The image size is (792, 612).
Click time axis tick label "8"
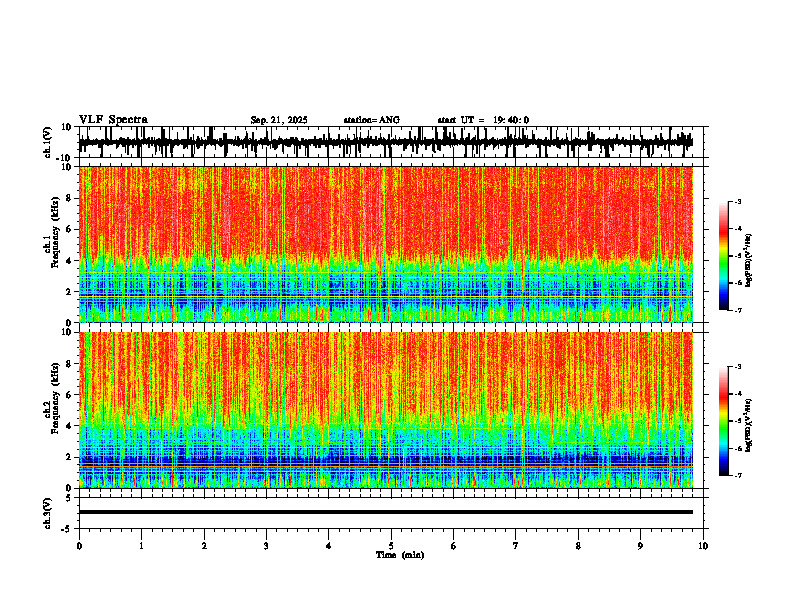[x=578, y=546]
